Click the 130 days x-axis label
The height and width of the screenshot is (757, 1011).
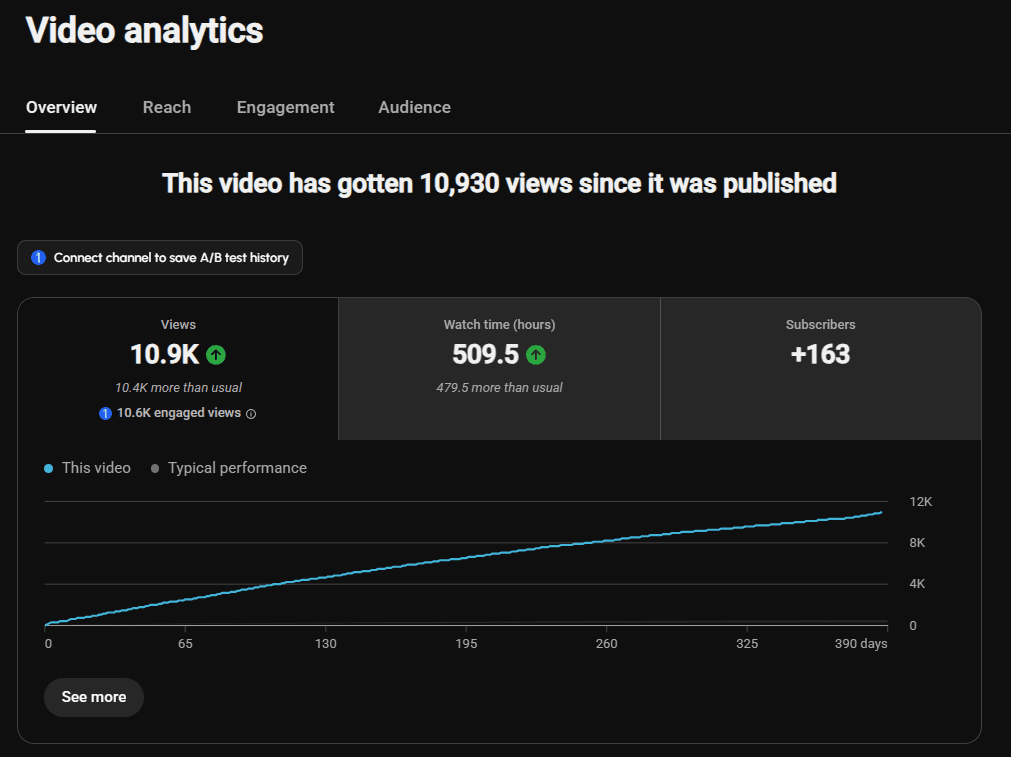coord(326,644)
